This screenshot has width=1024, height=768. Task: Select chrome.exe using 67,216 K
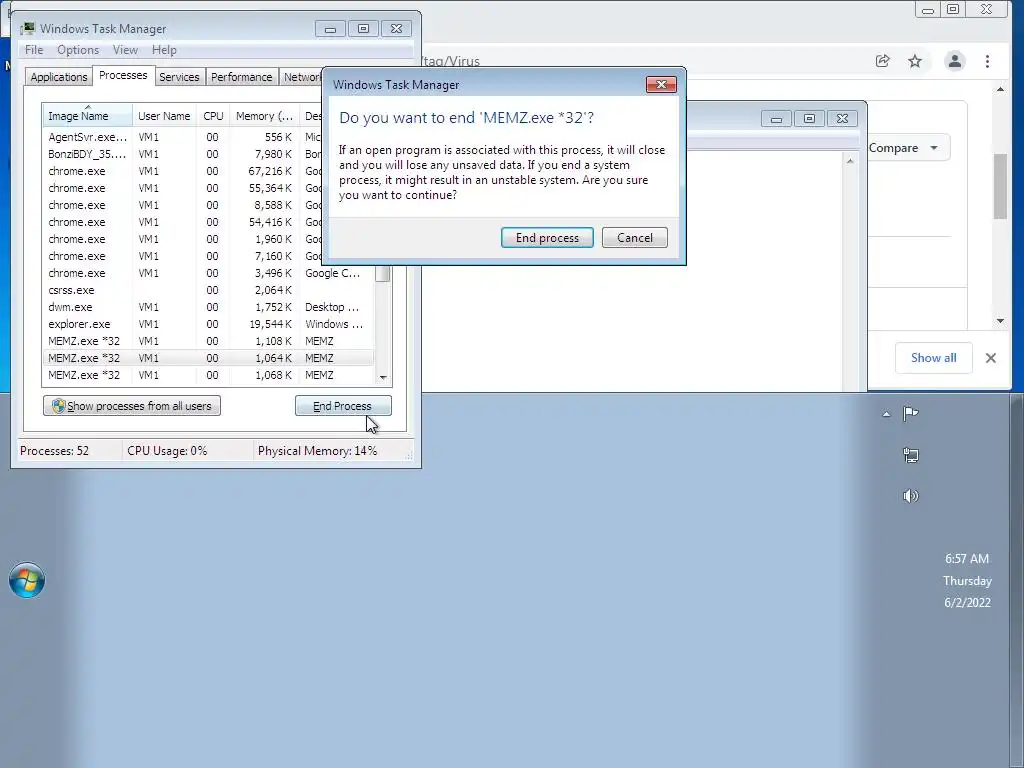[208, 171]
